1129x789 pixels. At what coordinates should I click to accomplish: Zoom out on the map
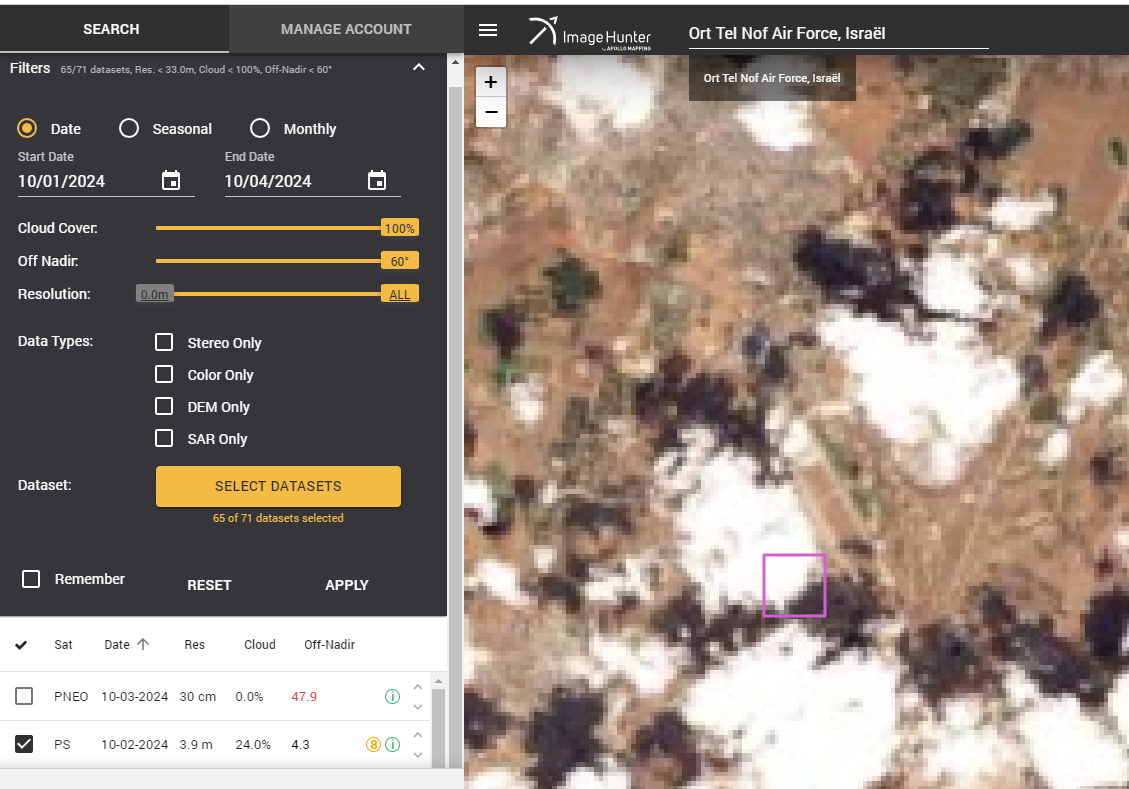490,112
